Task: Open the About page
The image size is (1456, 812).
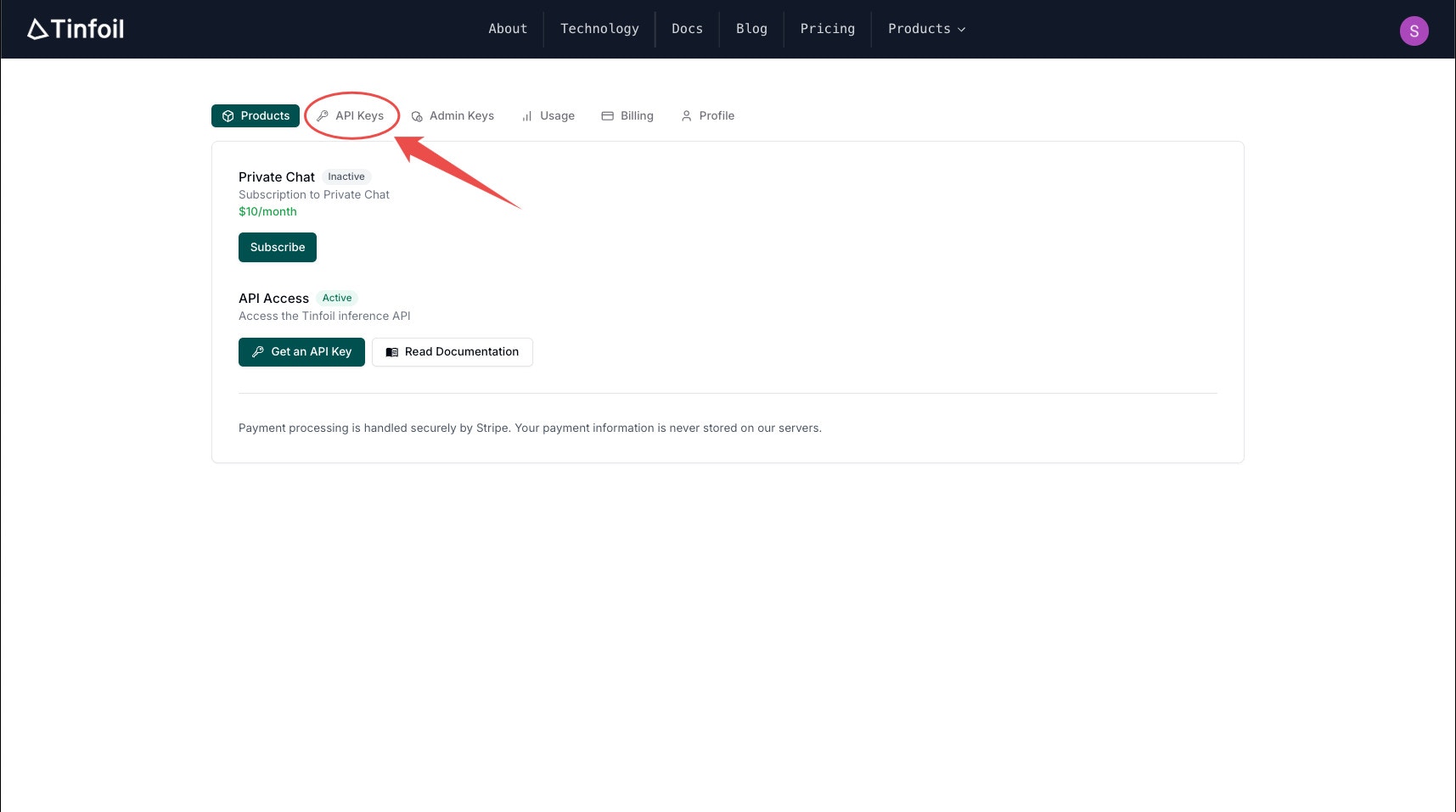Action: (508, 29)
